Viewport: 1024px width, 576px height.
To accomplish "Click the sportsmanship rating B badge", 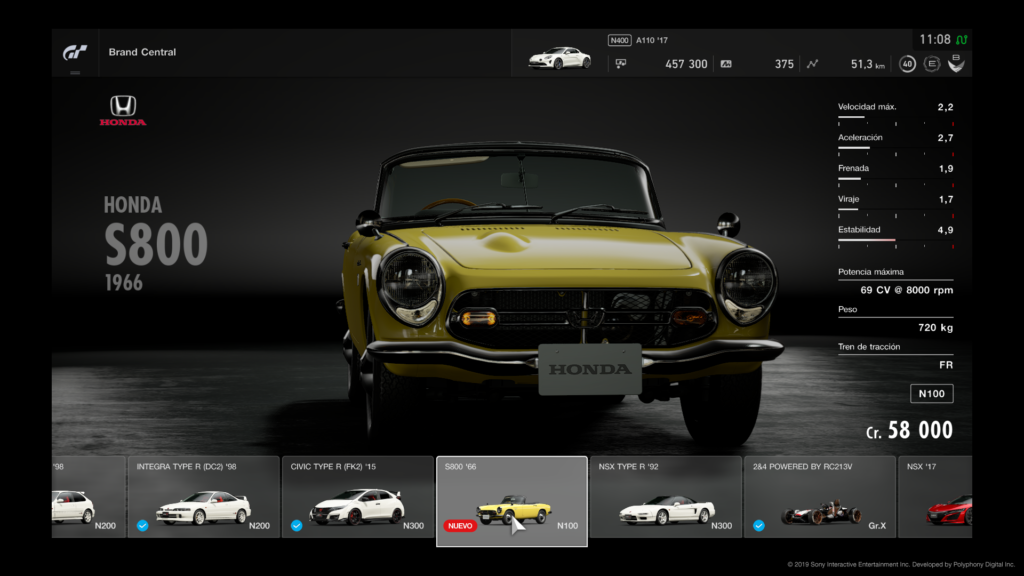I will [956, 63].
